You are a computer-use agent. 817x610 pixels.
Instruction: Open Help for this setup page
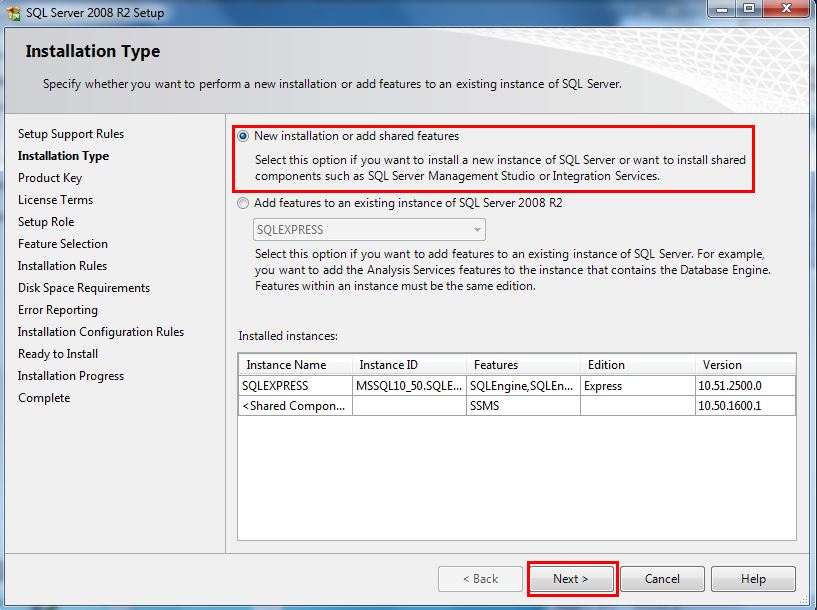pyautogui.click(x=753, y=579)
